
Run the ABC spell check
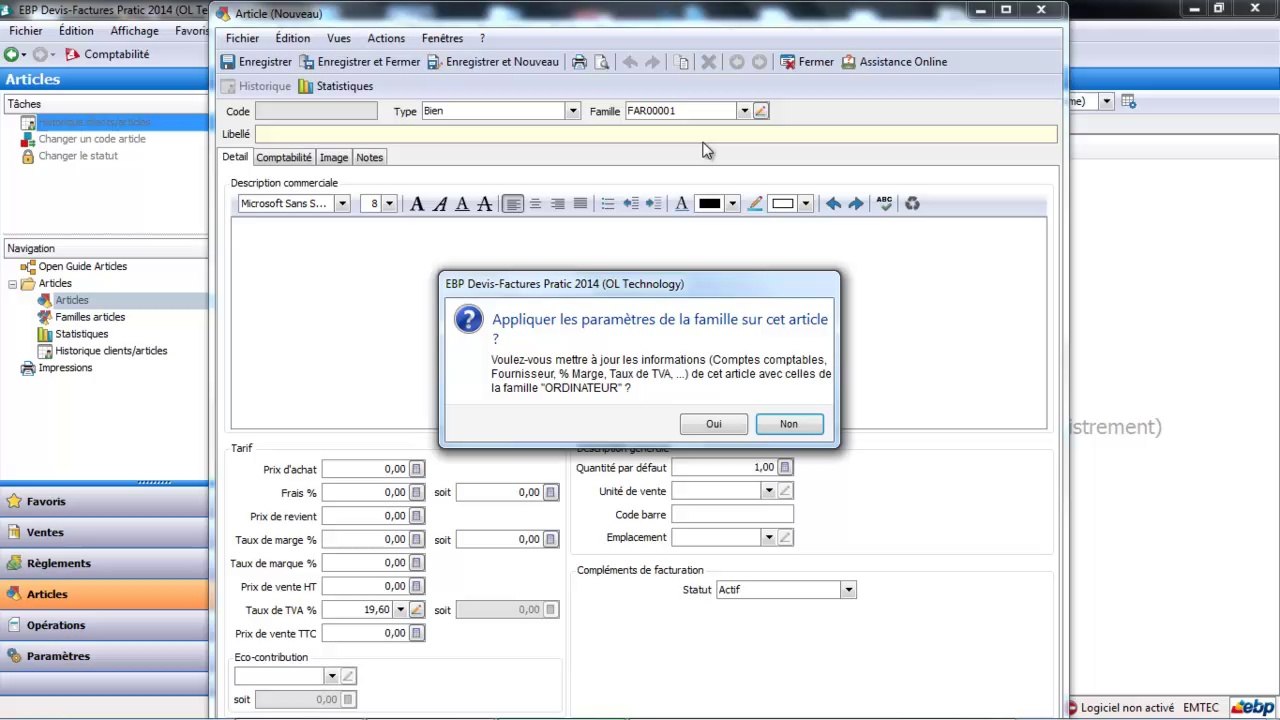[884, 203]
